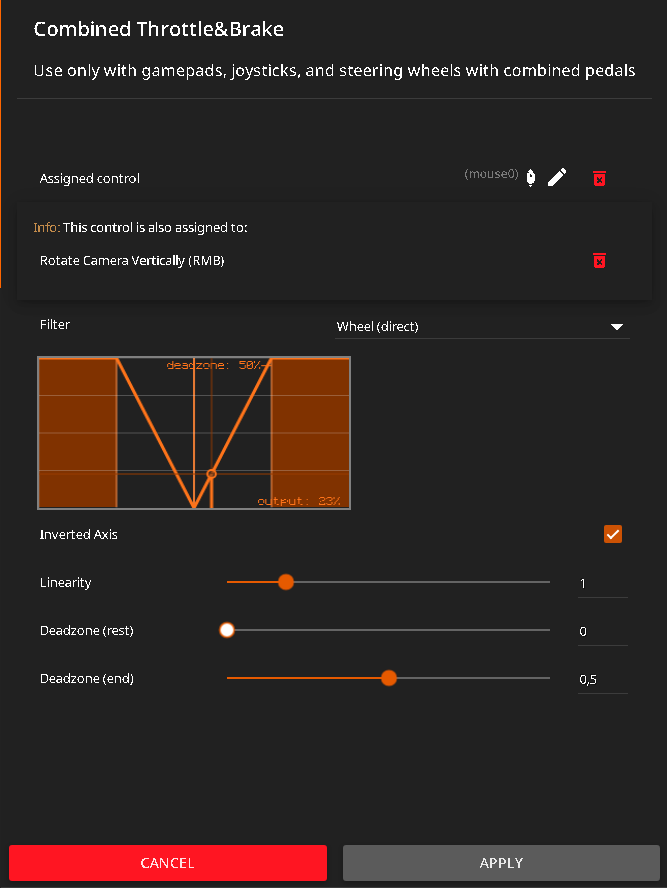Click the mouse device icon beside mouse0

pos(530,177)
